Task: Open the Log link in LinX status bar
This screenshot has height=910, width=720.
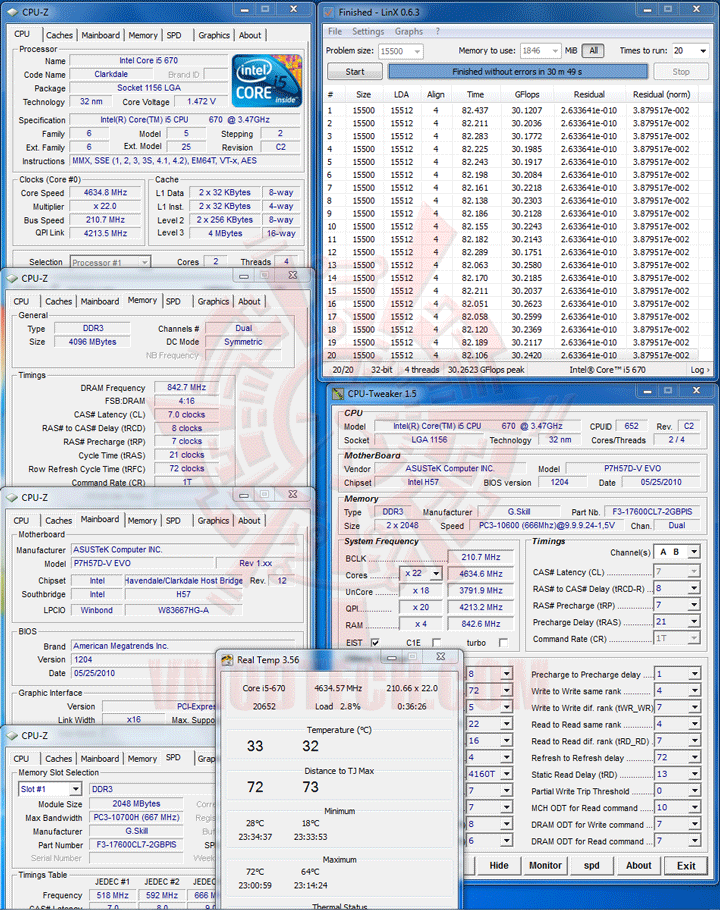Action: 700,370
